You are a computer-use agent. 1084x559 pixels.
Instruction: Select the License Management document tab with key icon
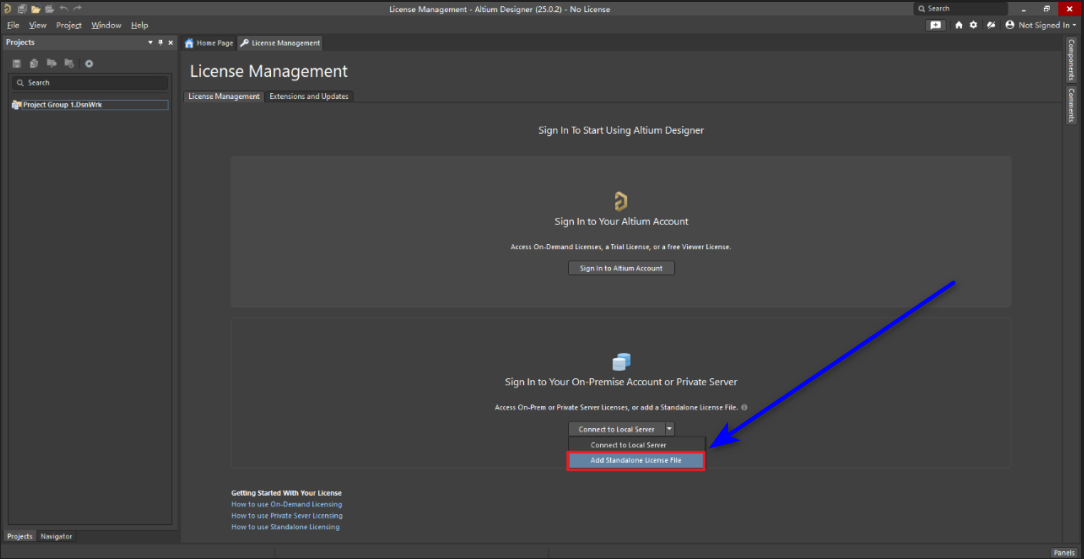[280, 43]
